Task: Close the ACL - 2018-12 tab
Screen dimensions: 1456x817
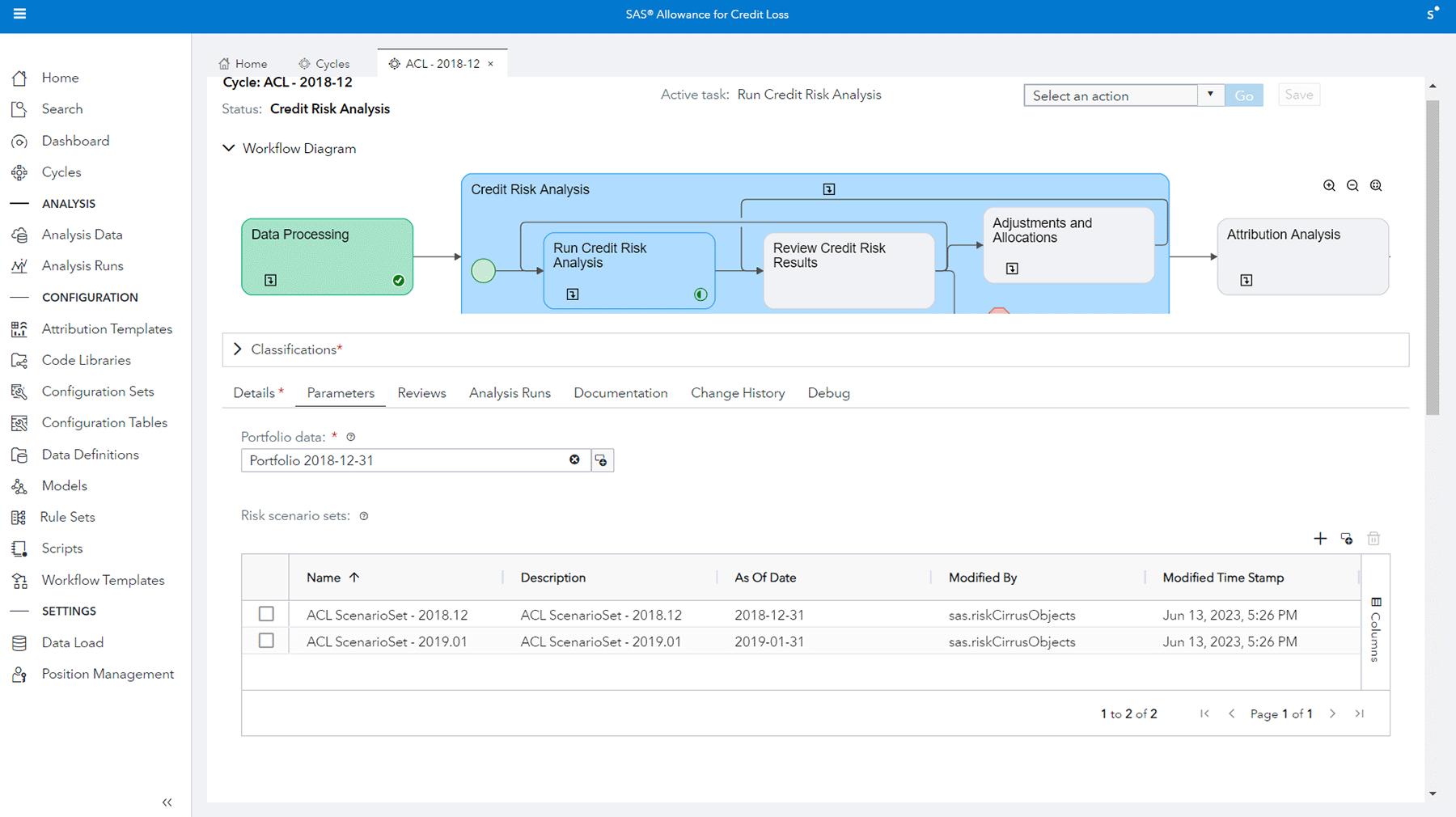Action: 490,64
